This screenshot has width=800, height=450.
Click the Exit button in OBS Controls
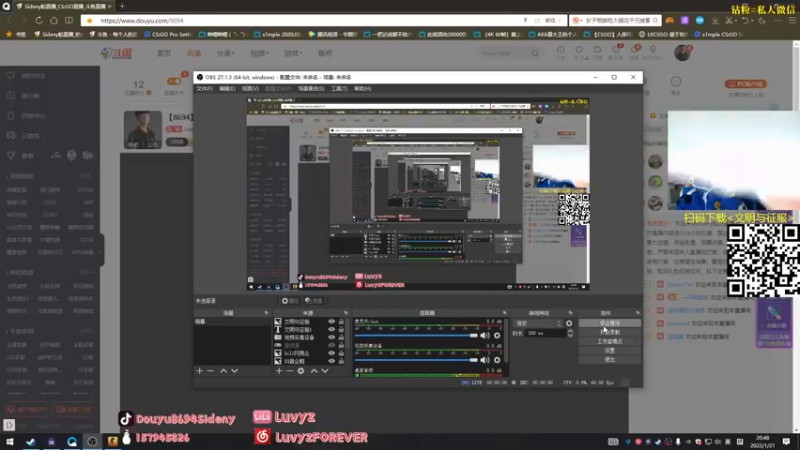(x=610, y=360)
